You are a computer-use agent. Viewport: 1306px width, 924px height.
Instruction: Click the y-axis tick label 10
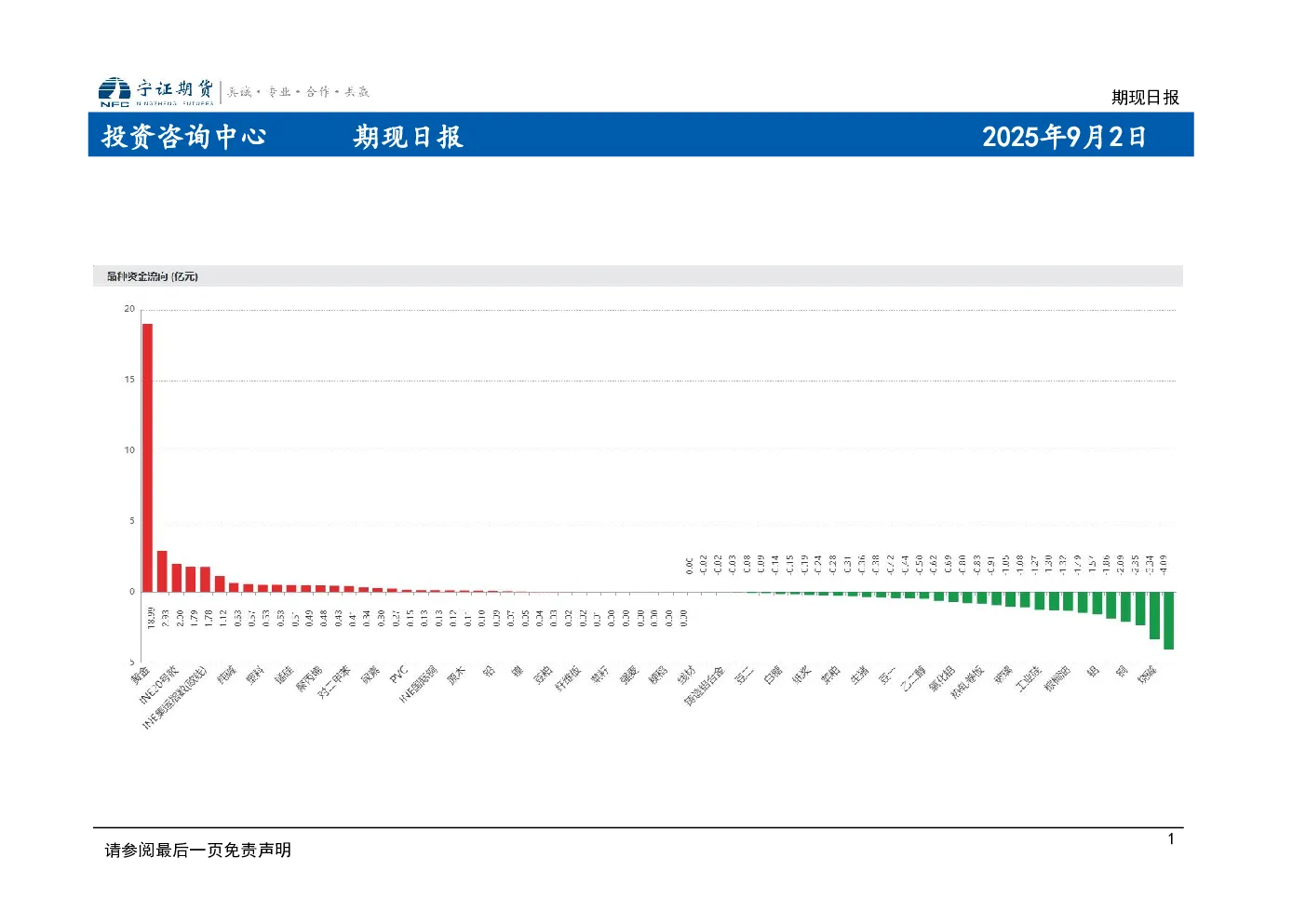click(129, 450)
